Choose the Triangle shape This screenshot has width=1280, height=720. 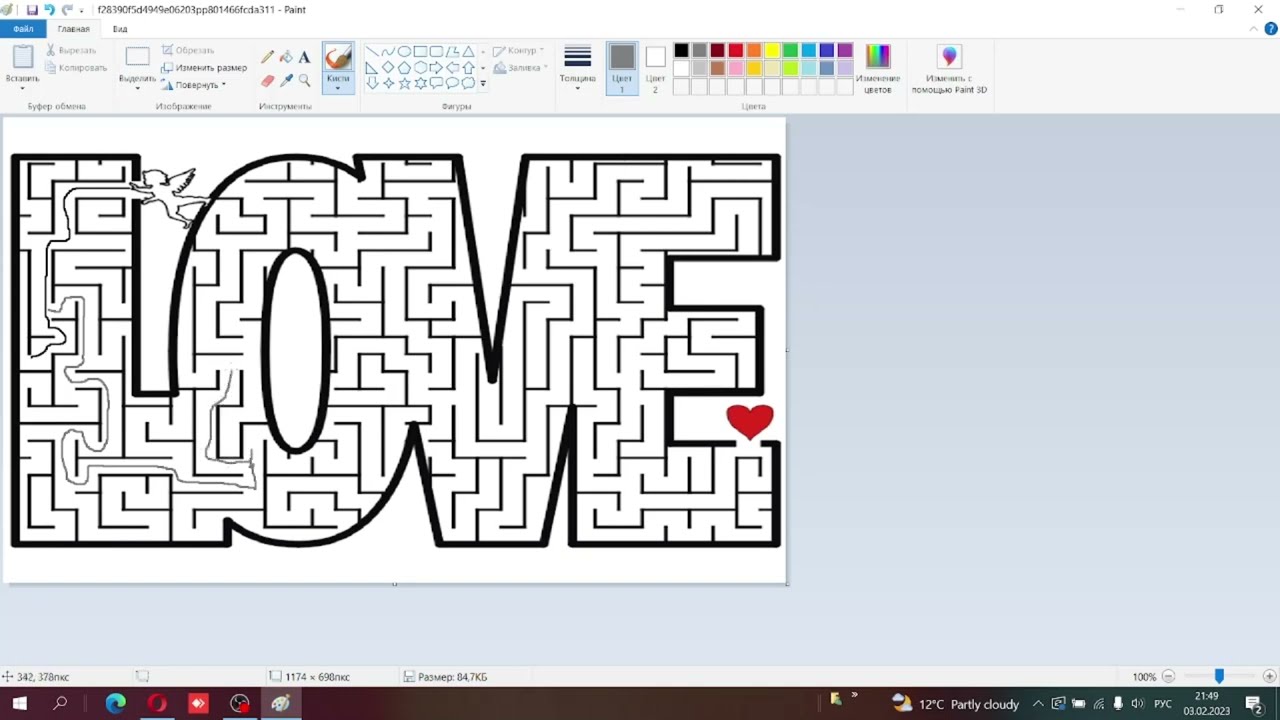(x=468, y=51)
